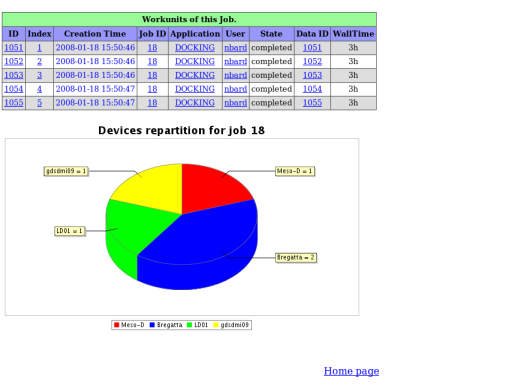Click 'Devices repartition for job 18' chart title

[x=182, y=130]
